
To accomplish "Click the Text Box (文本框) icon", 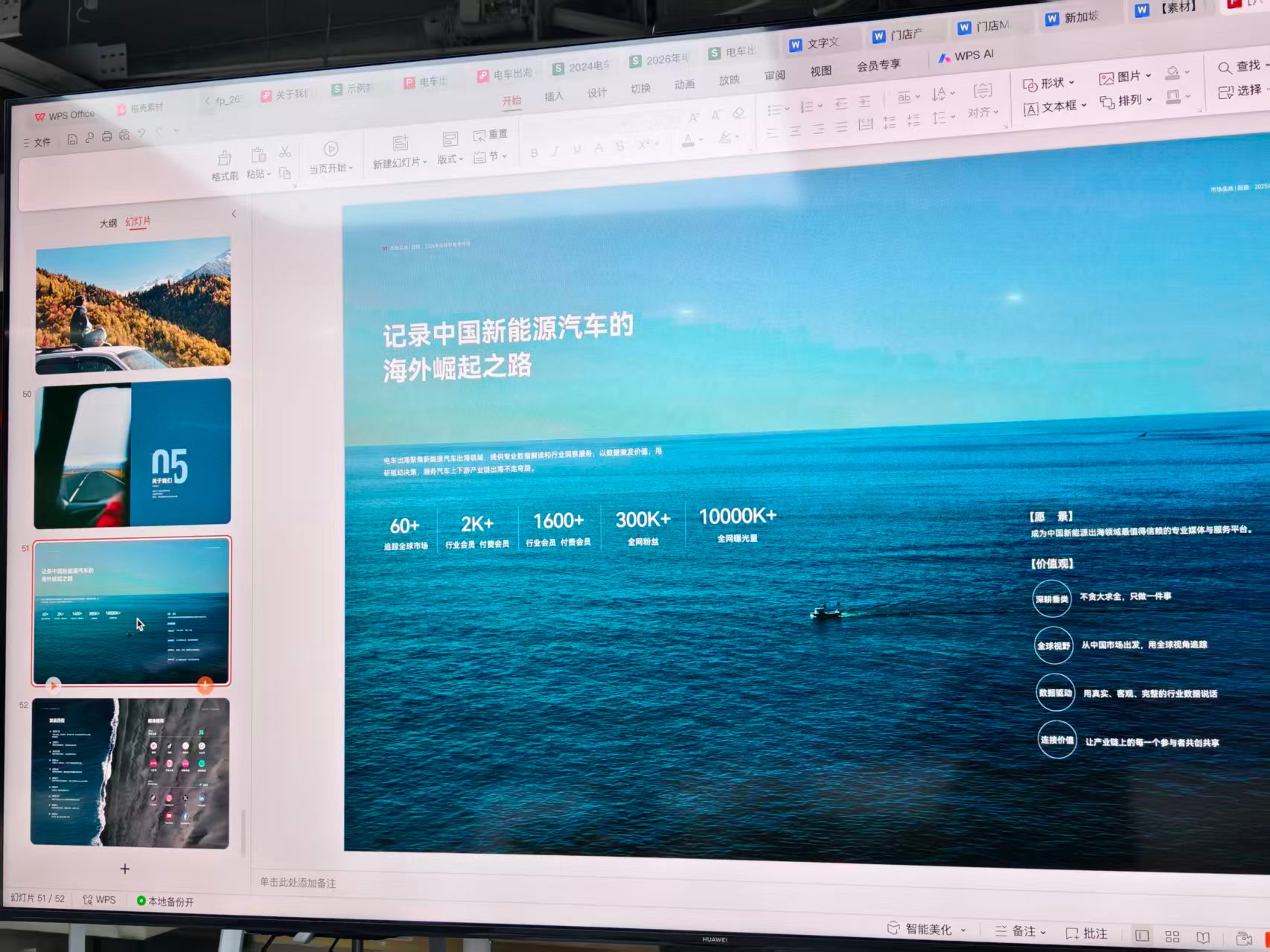I will tap(1055, 107).
